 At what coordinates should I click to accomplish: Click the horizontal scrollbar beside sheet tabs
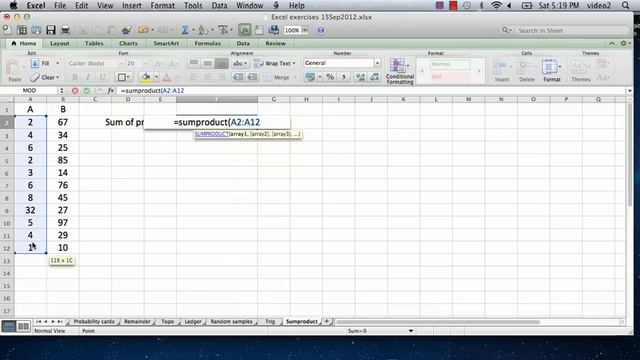pyautogui.click(x=438, y=322)
